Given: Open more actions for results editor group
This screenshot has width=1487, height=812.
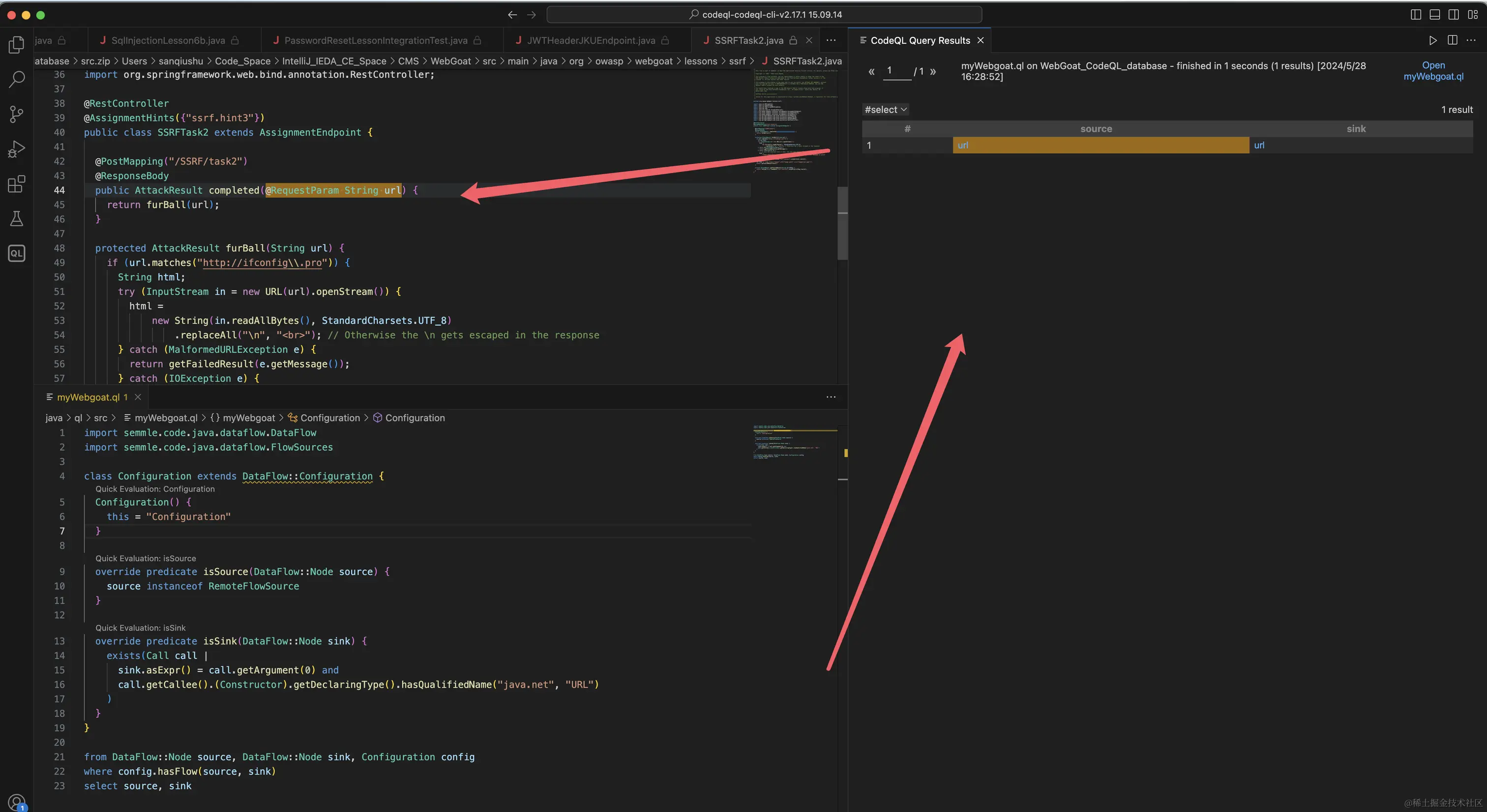Looking at the screenshot, I should (1471, 40).
